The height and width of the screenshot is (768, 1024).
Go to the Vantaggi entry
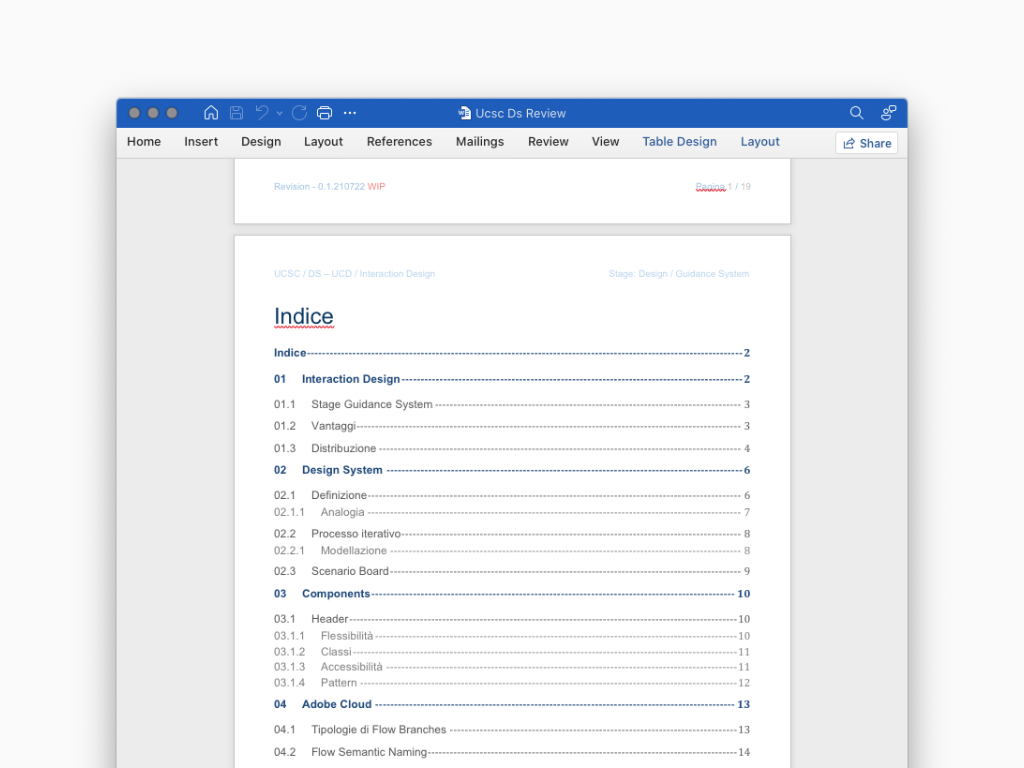tap(511, 426)
